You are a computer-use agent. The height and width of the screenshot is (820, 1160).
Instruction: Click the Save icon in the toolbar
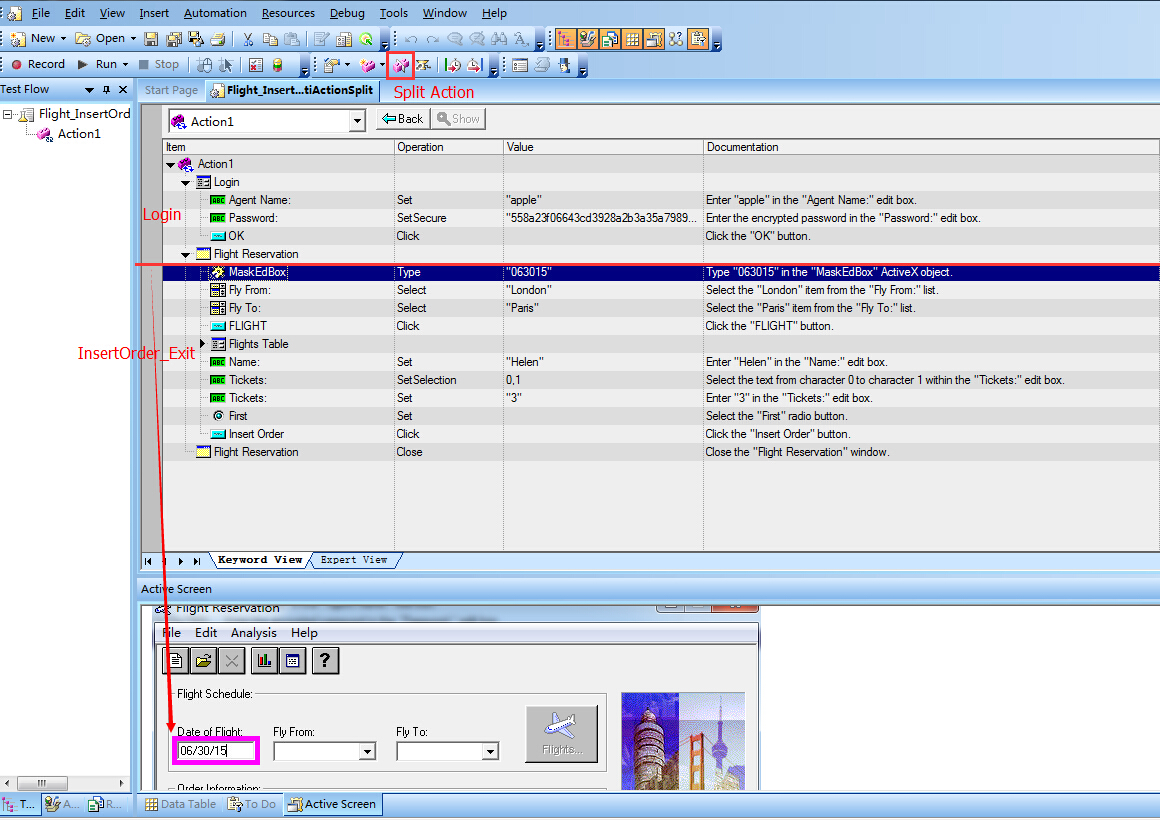click(151, 39)
